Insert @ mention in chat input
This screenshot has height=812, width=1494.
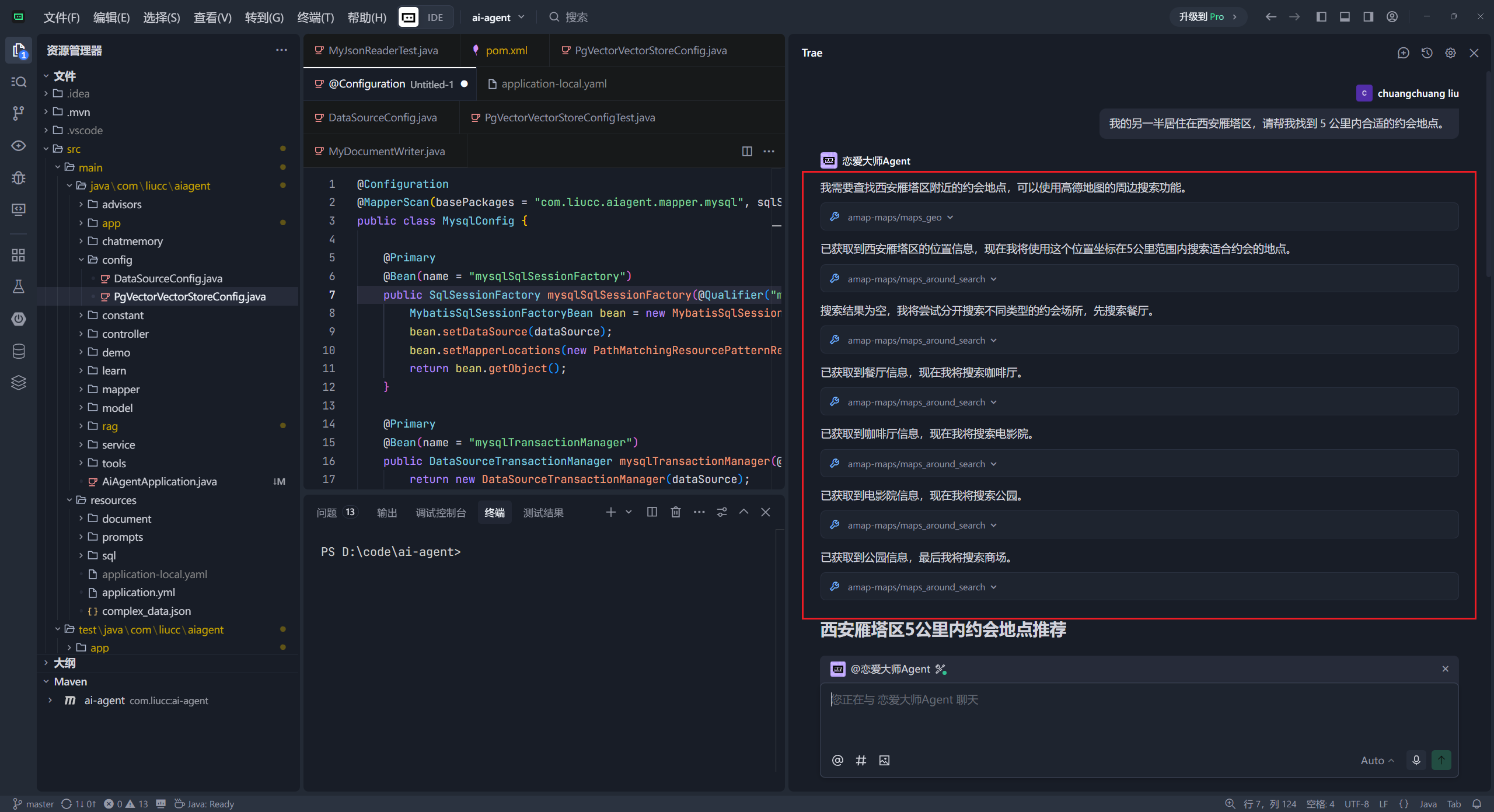[x=837, y=760]
